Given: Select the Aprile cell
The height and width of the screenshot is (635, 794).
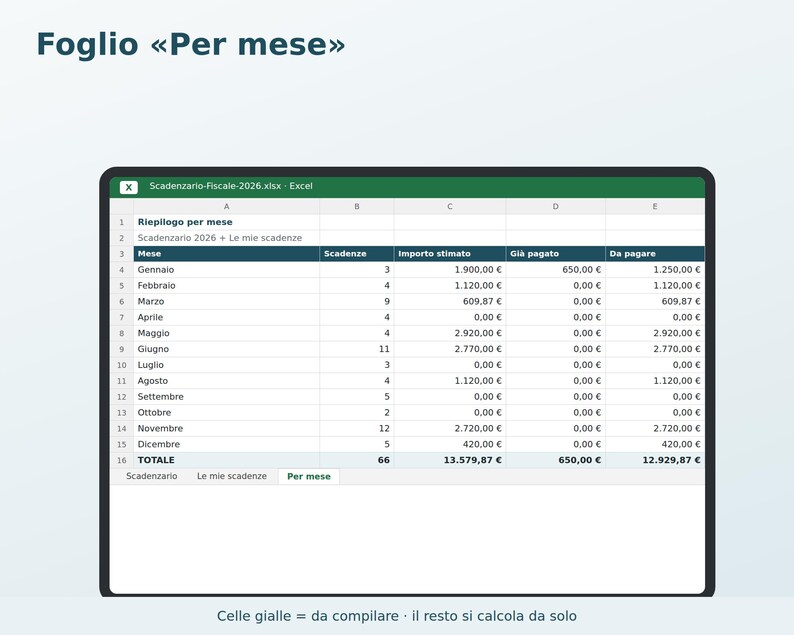Looking at the screenshot, I should pos(226,318).
